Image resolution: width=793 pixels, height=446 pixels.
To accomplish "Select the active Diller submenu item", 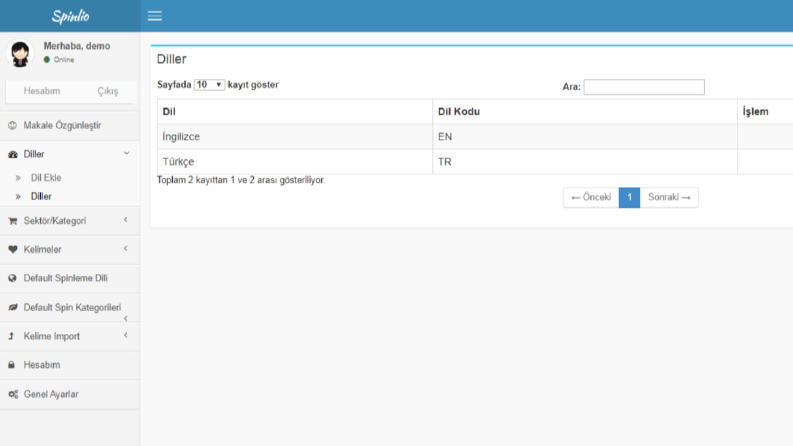I will 41,196.
